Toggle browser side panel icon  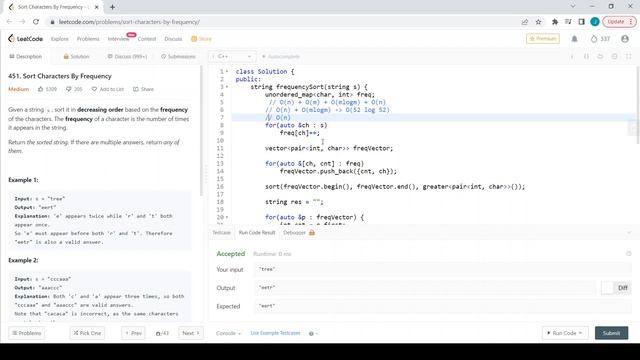tap(582, 22)
